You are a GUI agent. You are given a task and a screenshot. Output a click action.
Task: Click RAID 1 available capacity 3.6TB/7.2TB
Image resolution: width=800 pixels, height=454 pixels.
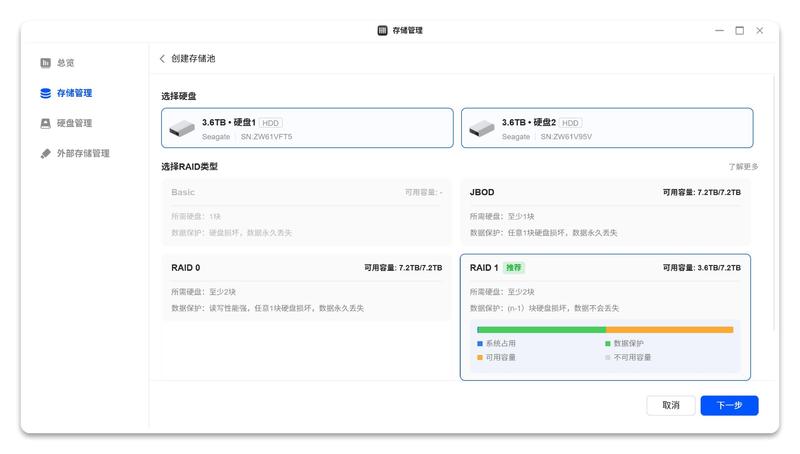pyautogui.click(x=702, y=268)
